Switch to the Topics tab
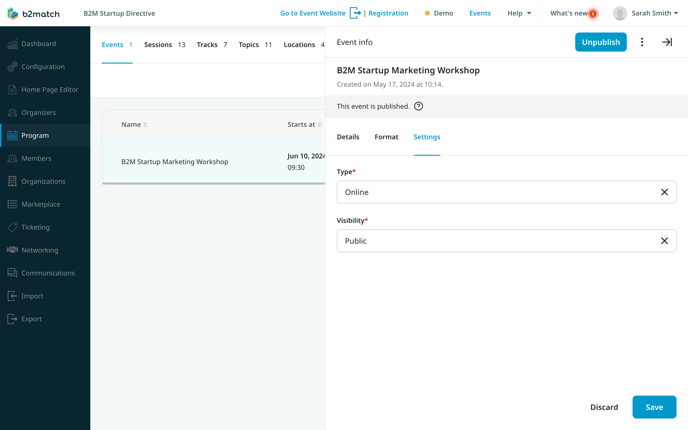 click(x=255, y=45)
